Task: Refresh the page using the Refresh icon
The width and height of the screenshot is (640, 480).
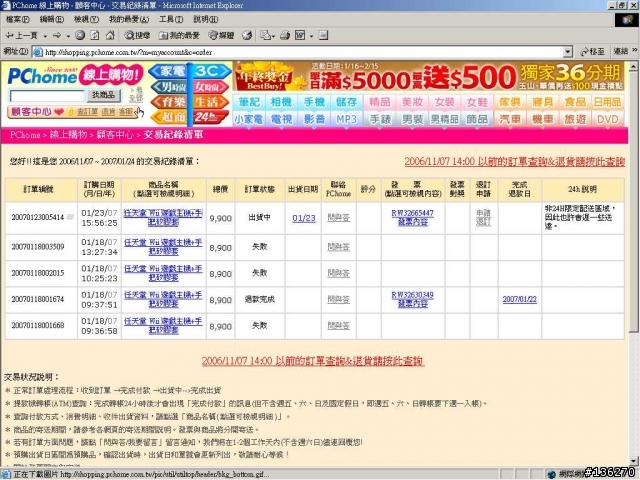Action: 95,36
